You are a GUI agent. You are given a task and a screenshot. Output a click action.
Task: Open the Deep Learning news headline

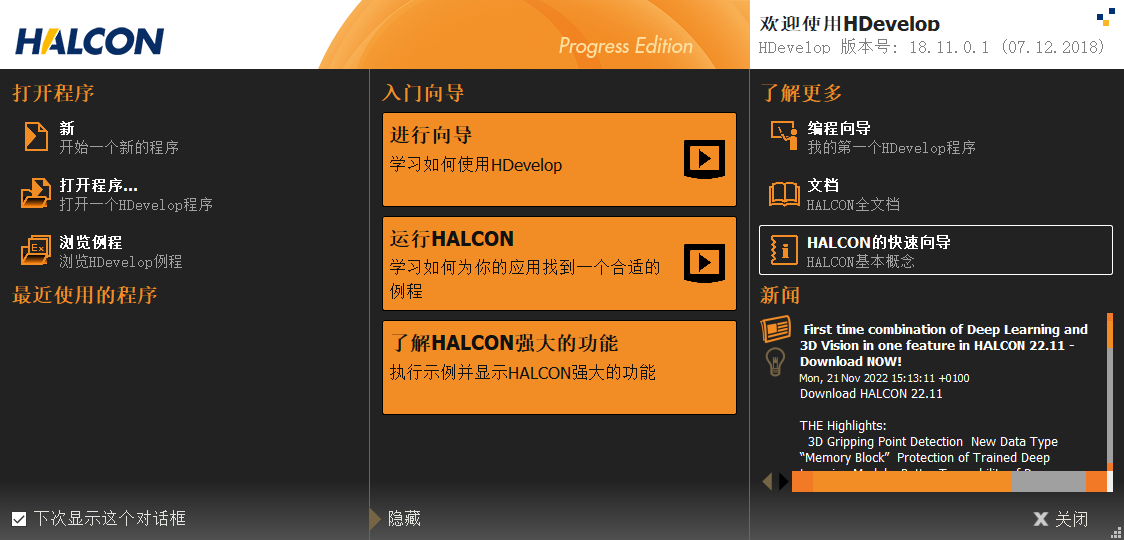click(943, 345)
